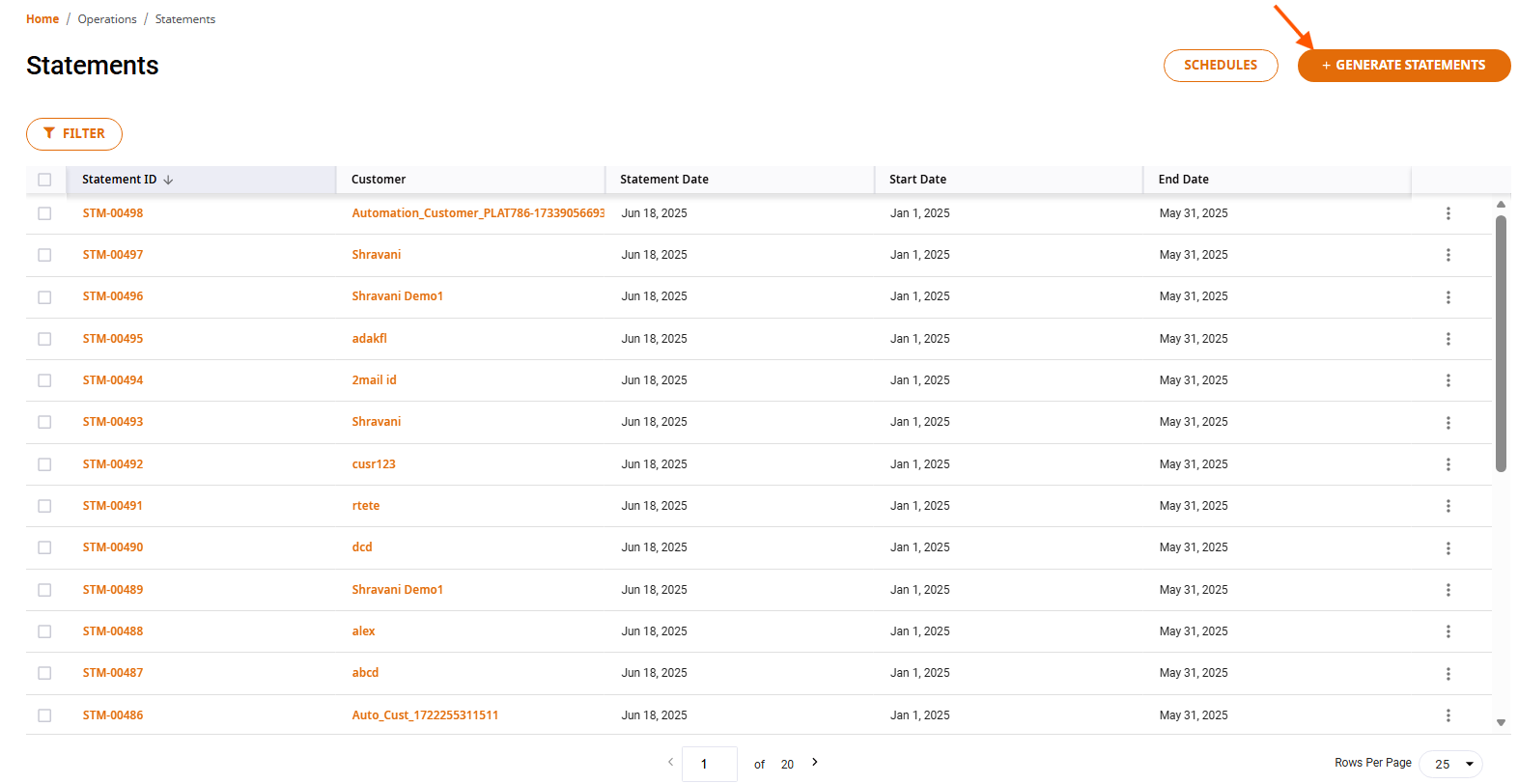
Task: Click Statements in the breadcrumb
Action: pos(185,19)
